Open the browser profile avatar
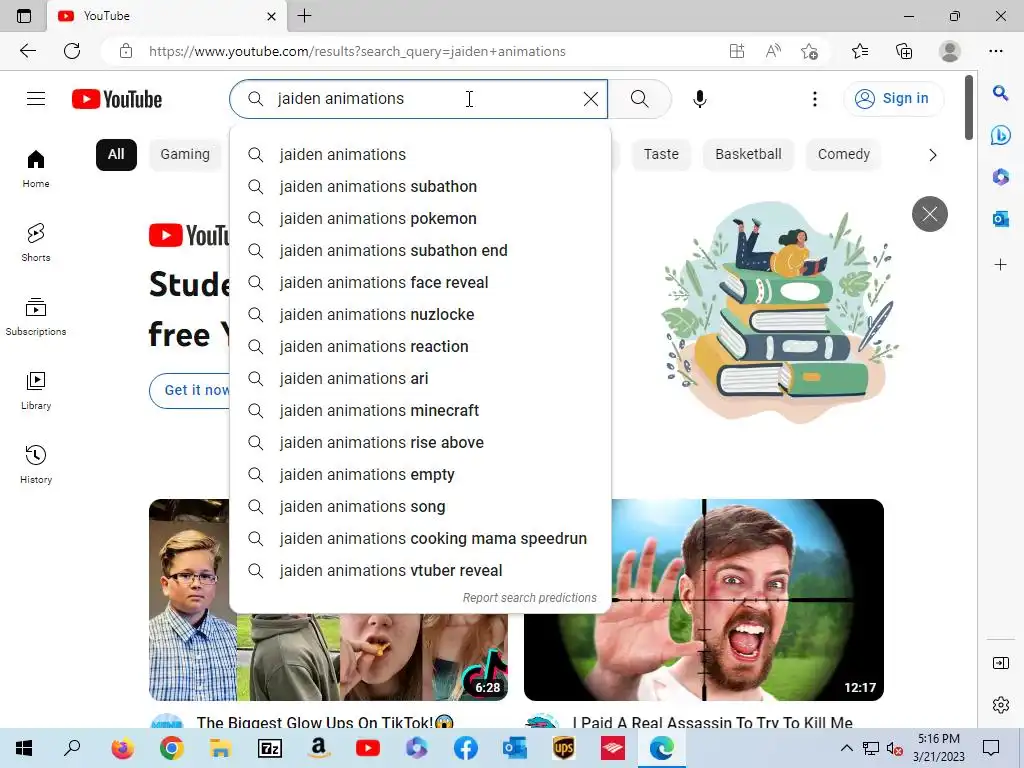 click(950, 51)
